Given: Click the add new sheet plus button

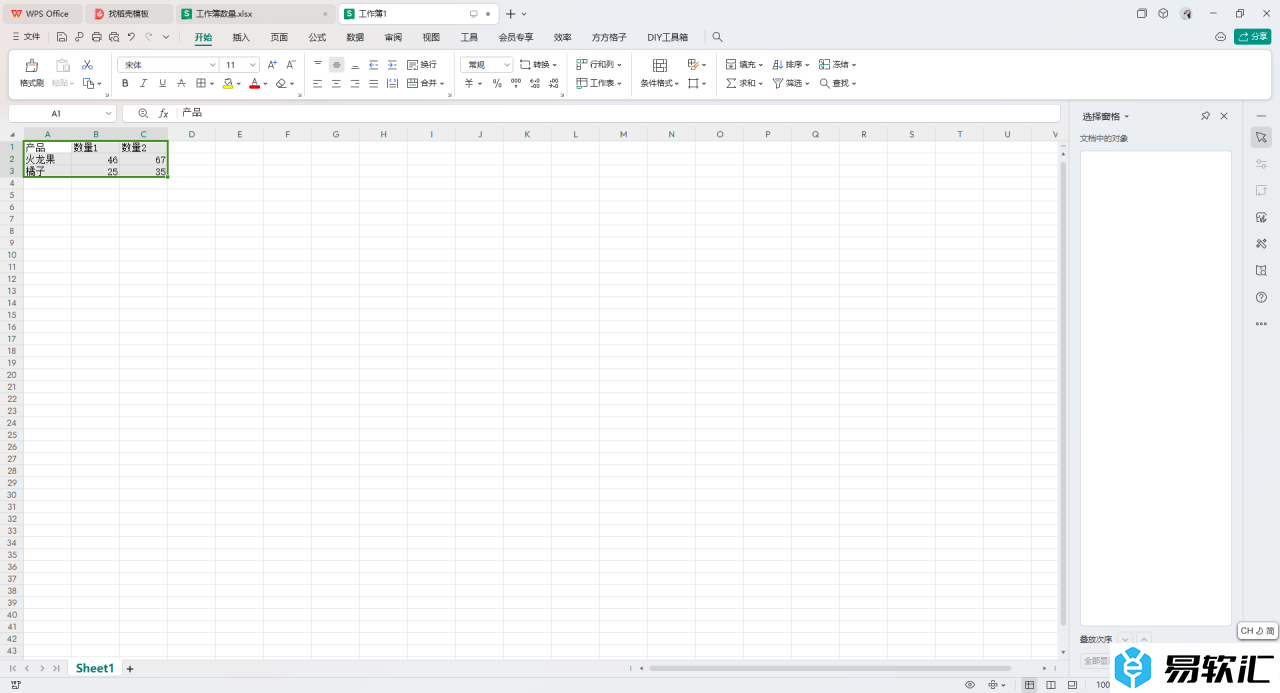Looking at the screenshot, I should pyautogui.click(x=129, y=668).
